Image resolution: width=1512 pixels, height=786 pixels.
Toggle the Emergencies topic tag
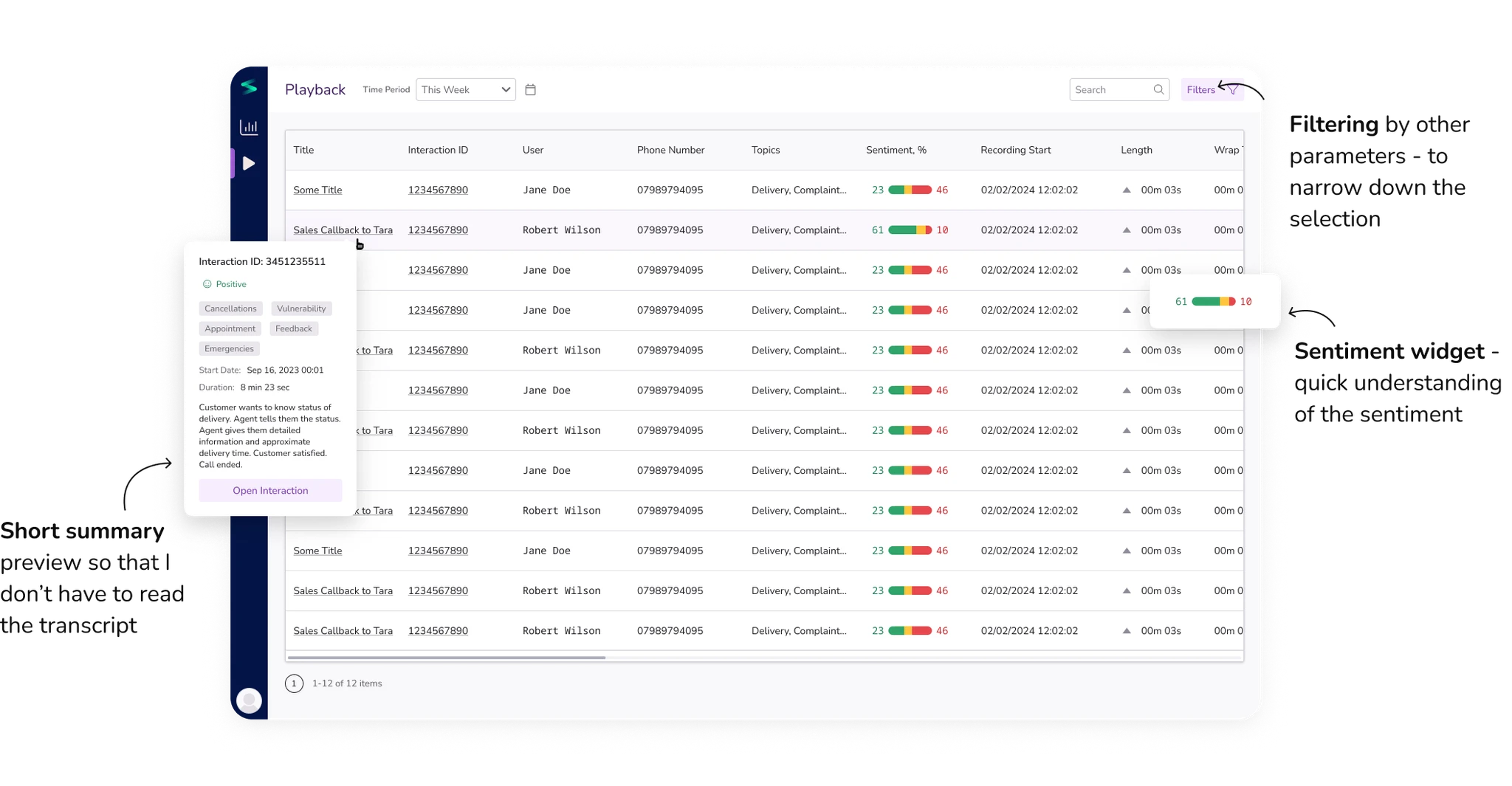click(x=229, y=348)
